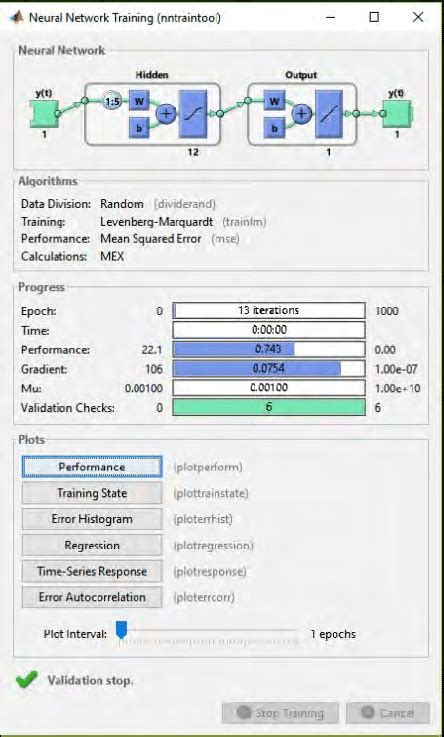Click the (dividerand) function name
Screen dimensions: 444x737
185,204
